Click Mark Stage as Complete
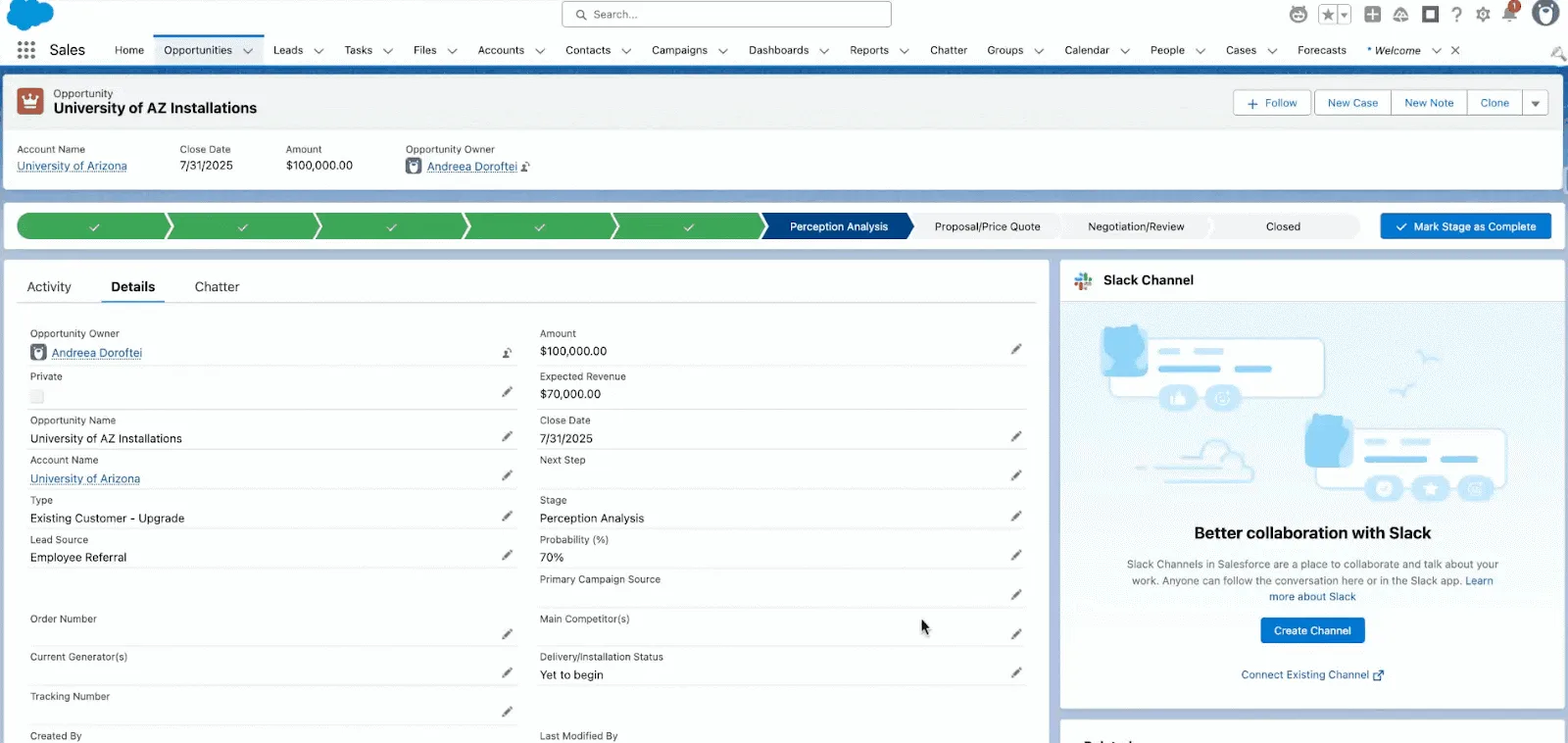Viewport: 1568px width, 743px height. pos(1466,226)
